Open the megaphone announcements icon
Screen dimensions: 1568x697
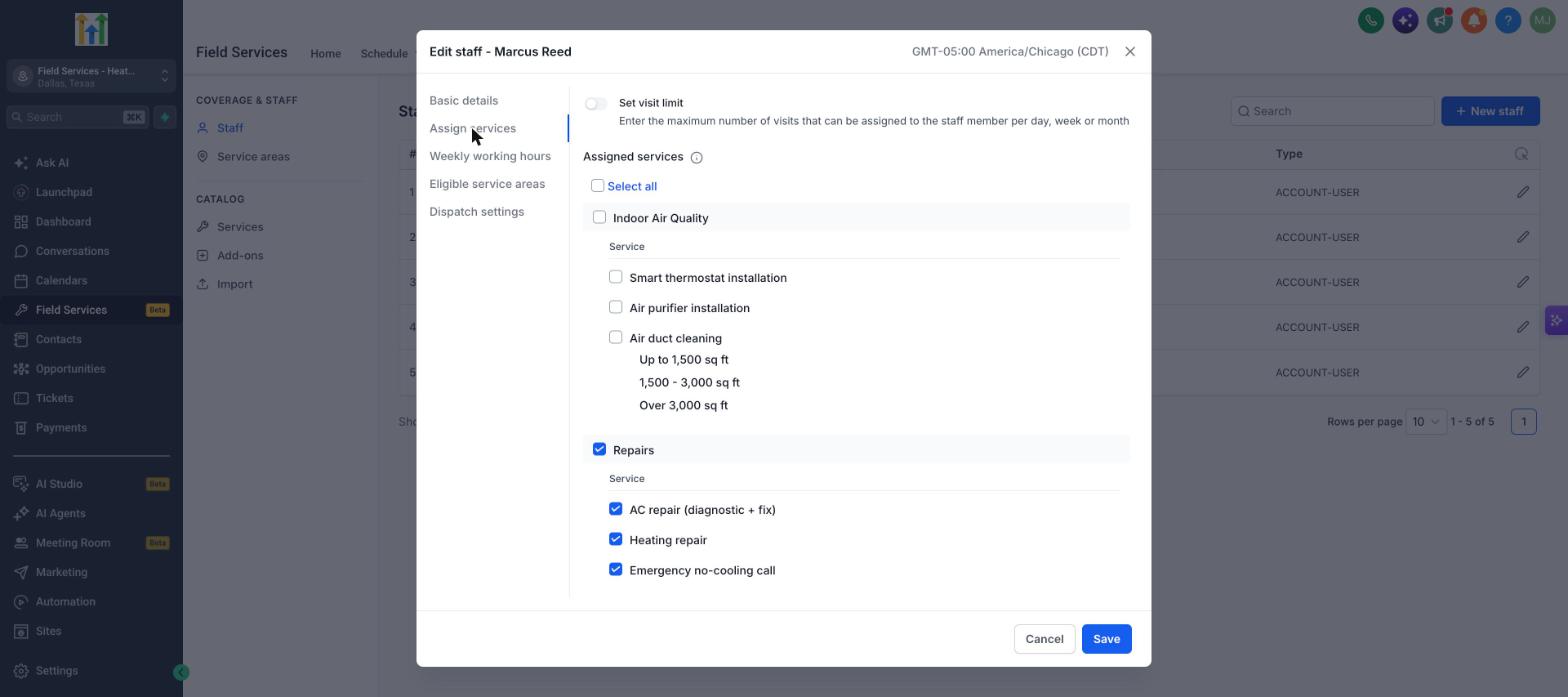[1439, 20]
